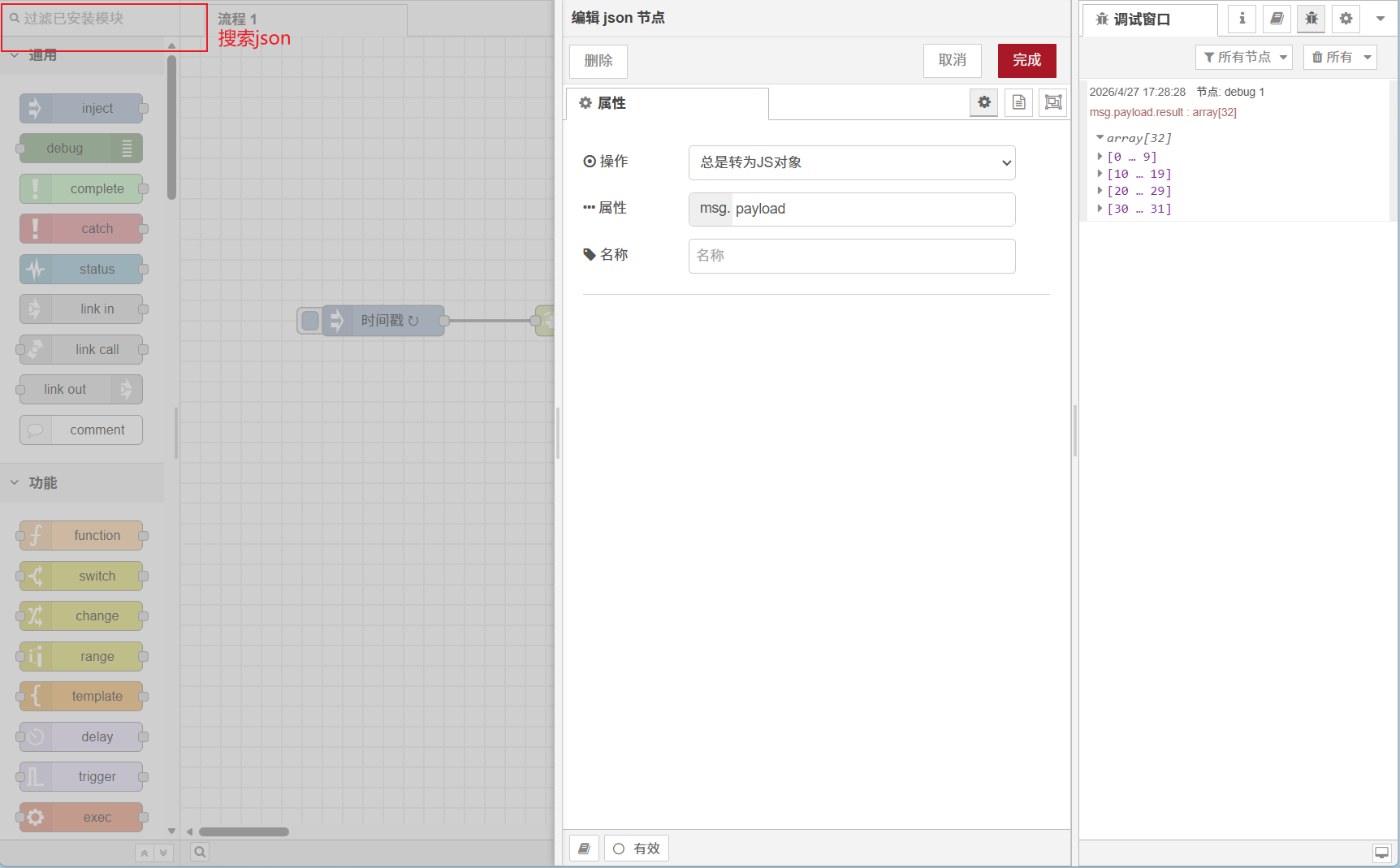Open the 操作 action dropdown
Screen dimensions: 1400x868
pyautogui.click(x=852, y=162)
